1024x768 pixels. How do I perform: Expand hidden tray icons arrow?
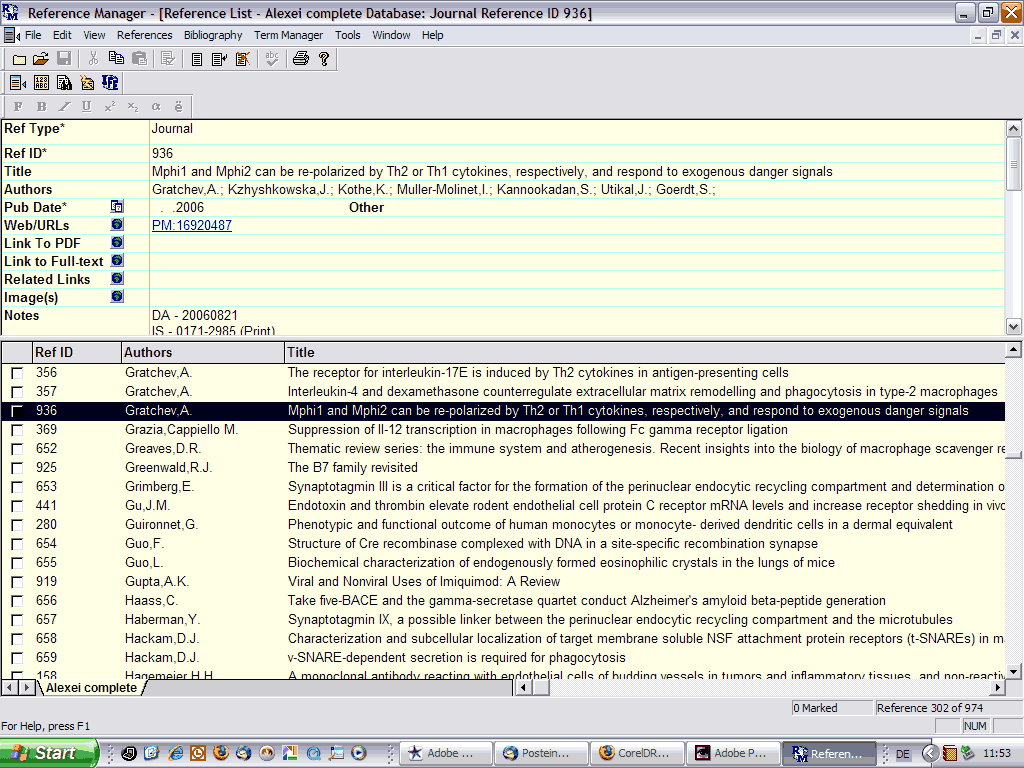929,753
